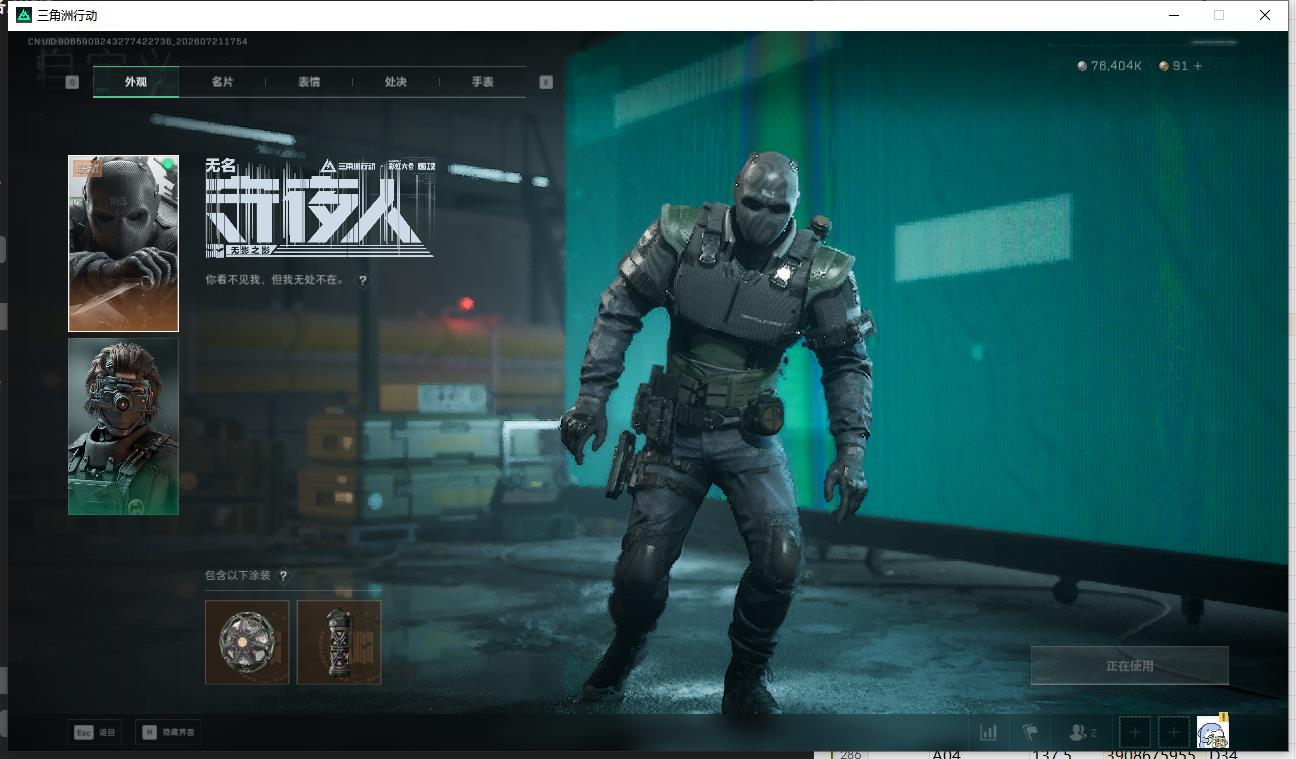Viewport: 1296px width, 759px height.
Task: Click the first empty squad plus slot
Action: (1135, 733)
